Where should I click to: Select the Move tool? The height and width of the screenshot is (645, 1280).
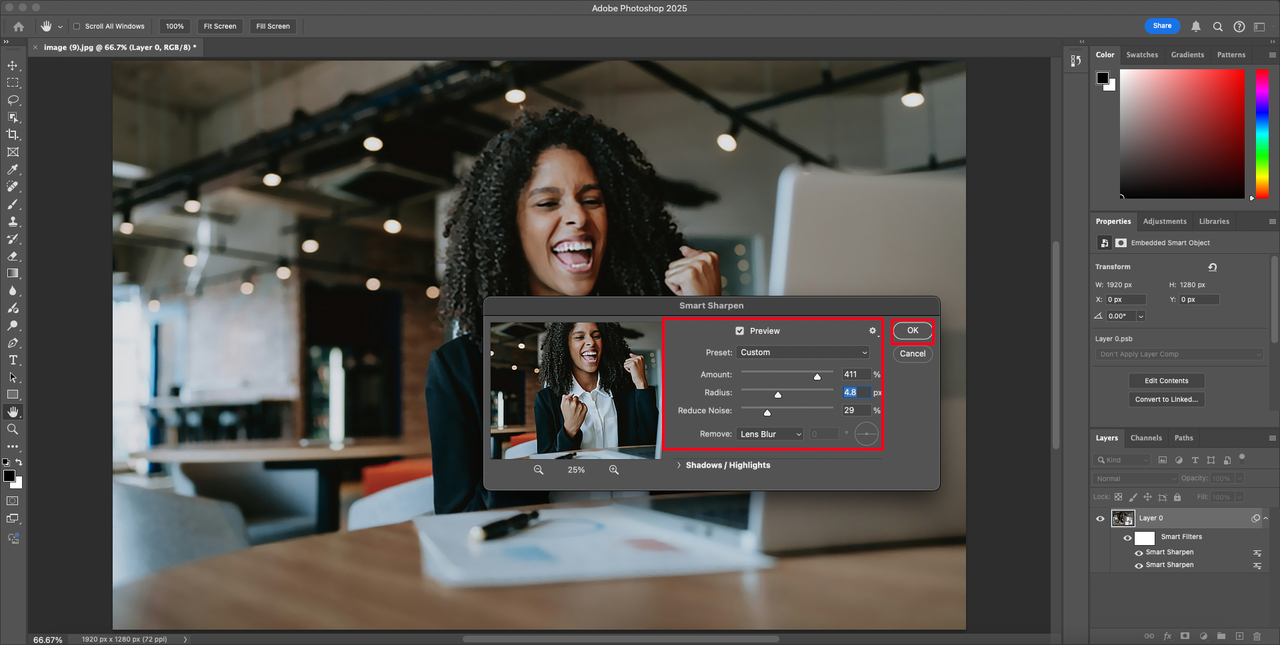13,65
